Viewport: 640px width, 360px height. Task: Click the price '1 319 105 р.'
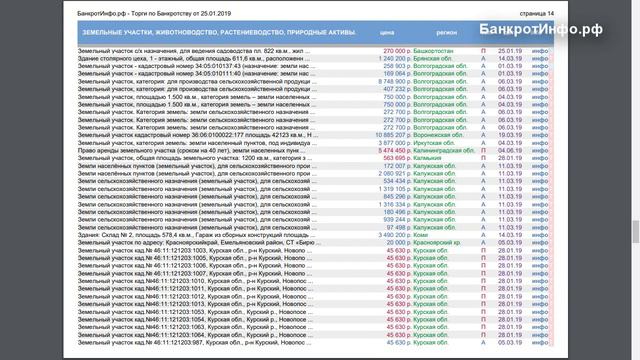[395, 189]
